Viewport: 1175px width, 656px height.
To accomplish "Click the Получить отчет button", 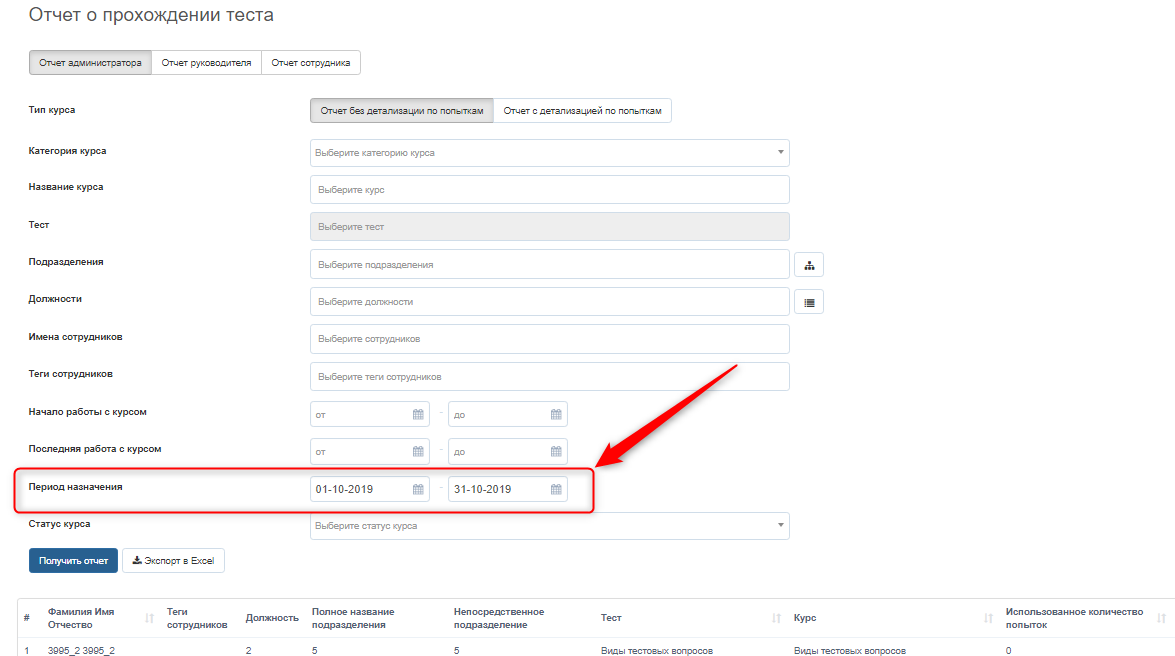I will [x=73, y=561].
